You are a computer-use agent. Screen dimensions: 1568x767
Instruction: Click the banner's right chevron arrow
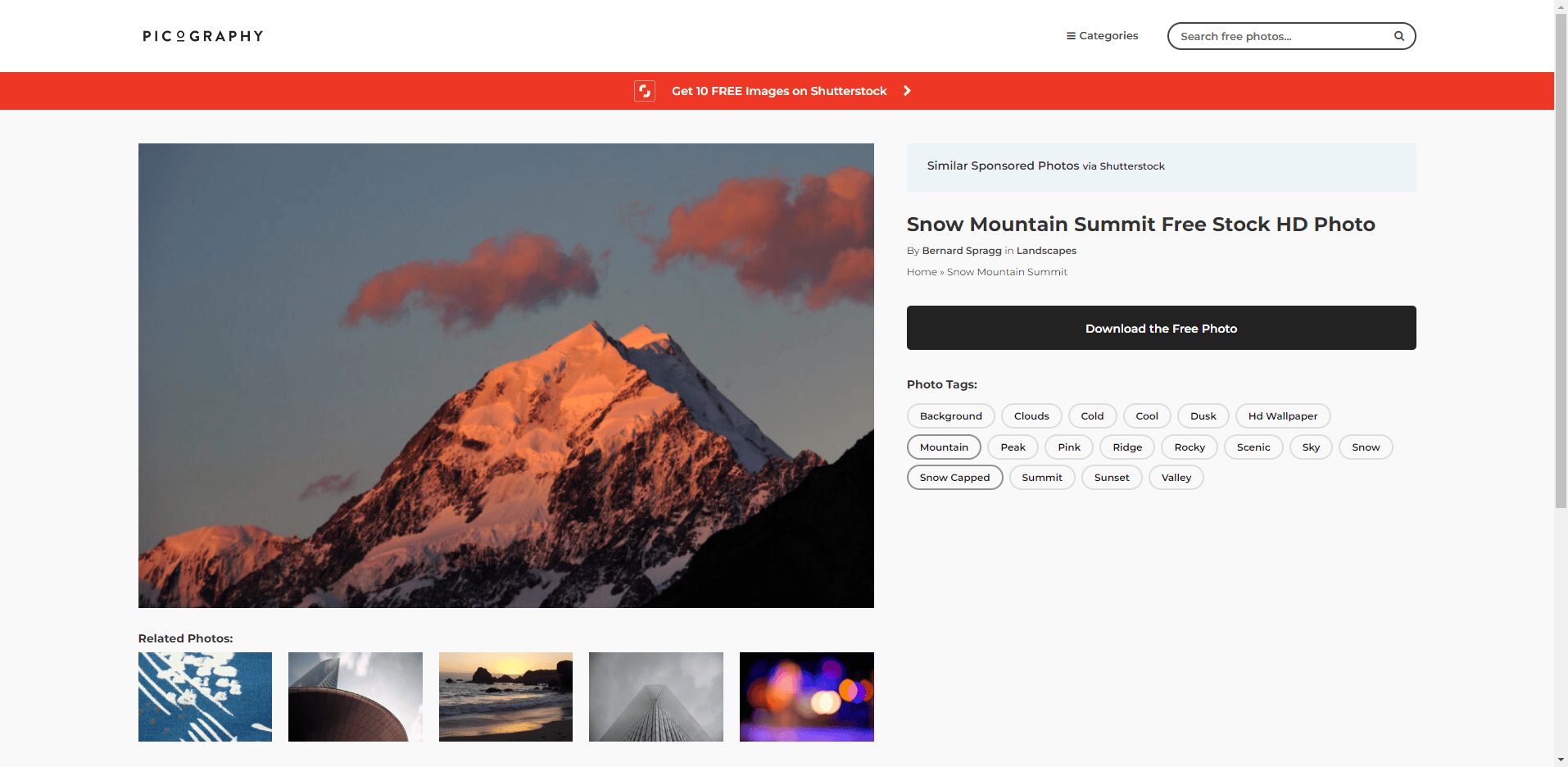907,91
